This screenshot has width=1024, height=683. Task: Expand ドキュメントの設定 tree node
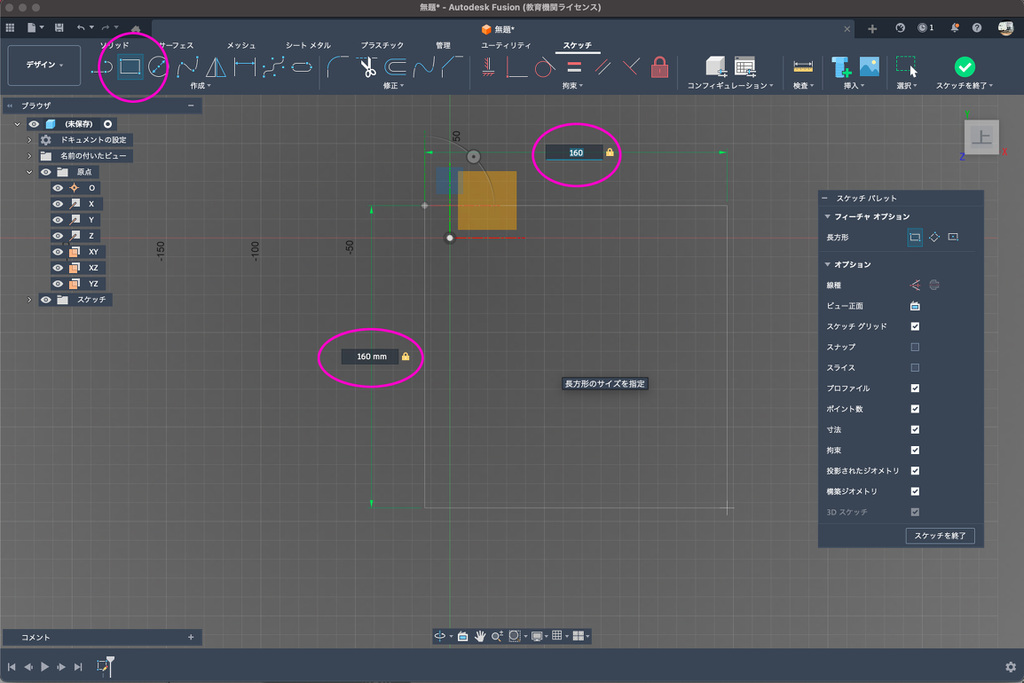tap(29, 140)
